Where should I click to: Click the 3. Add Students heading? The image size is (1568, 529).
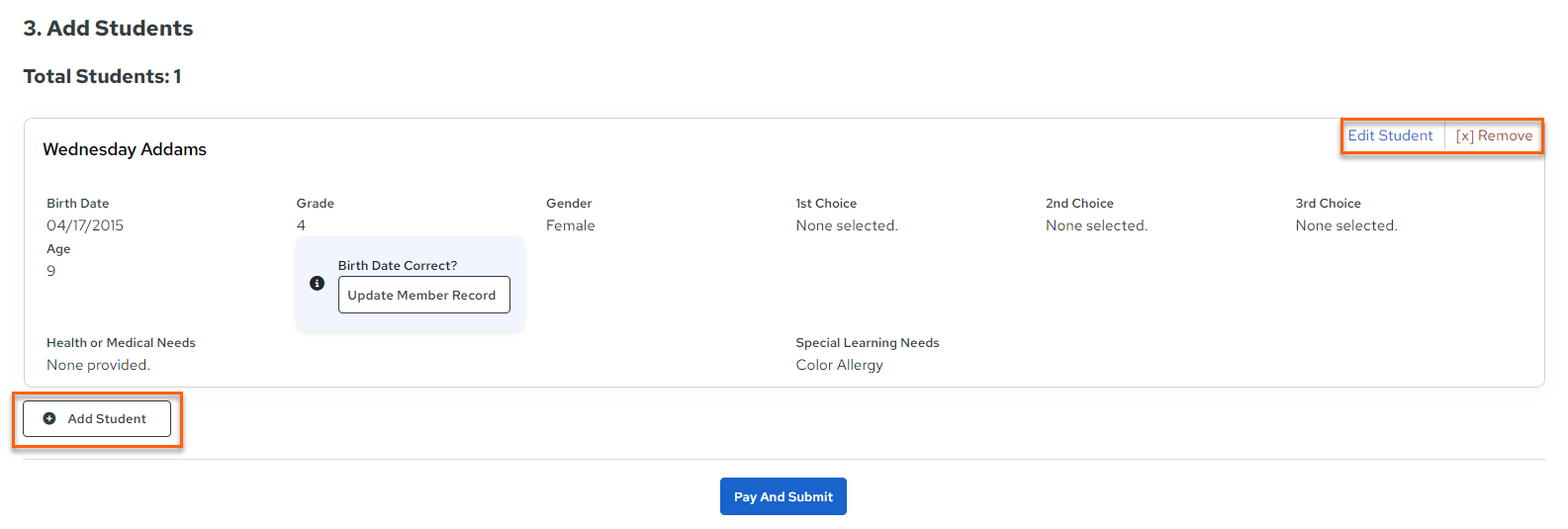click(x=108, y=28)
